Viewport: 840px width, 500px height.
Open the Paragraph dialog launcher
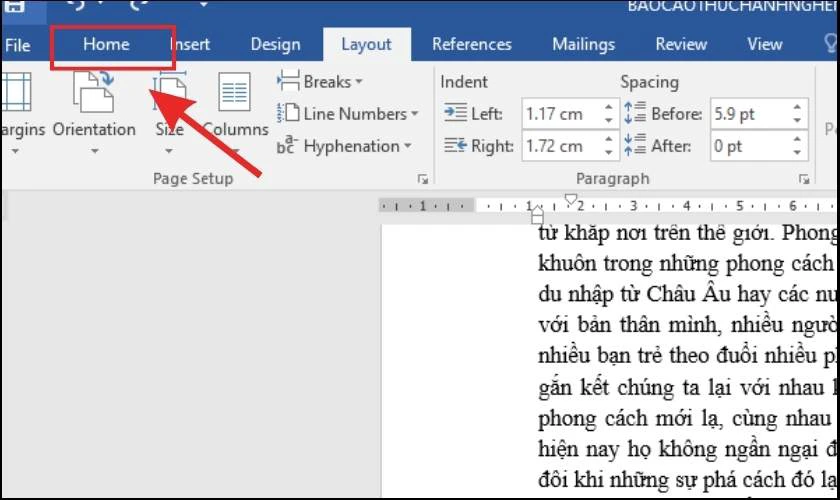pyautogui.click(x=804, y=180)
